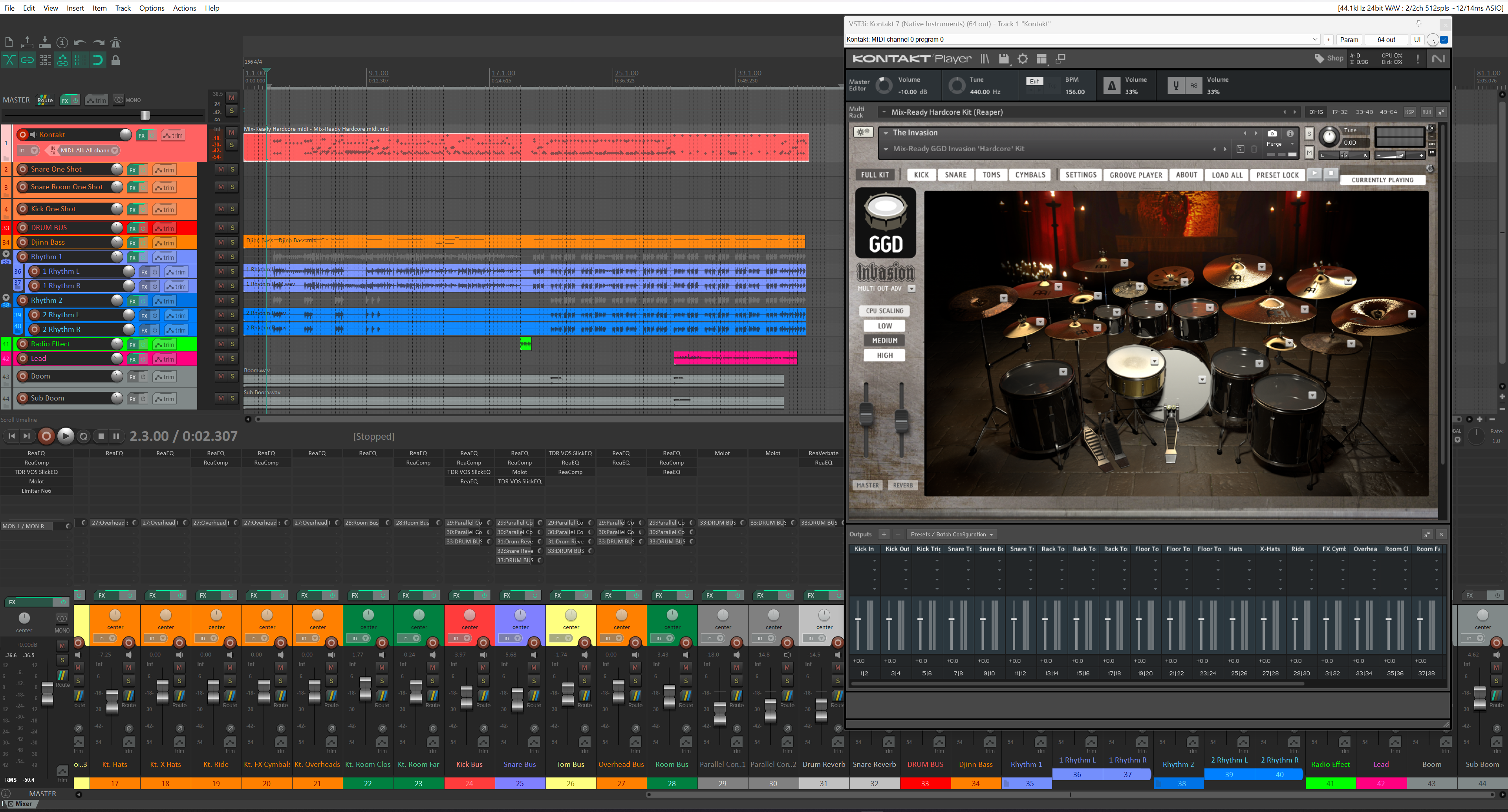Expand the Mix-Ready Hardcore Kit multi dropdown
Image resolution: width=1508 pixels, height=812 pixels.
tap(883, 112)
